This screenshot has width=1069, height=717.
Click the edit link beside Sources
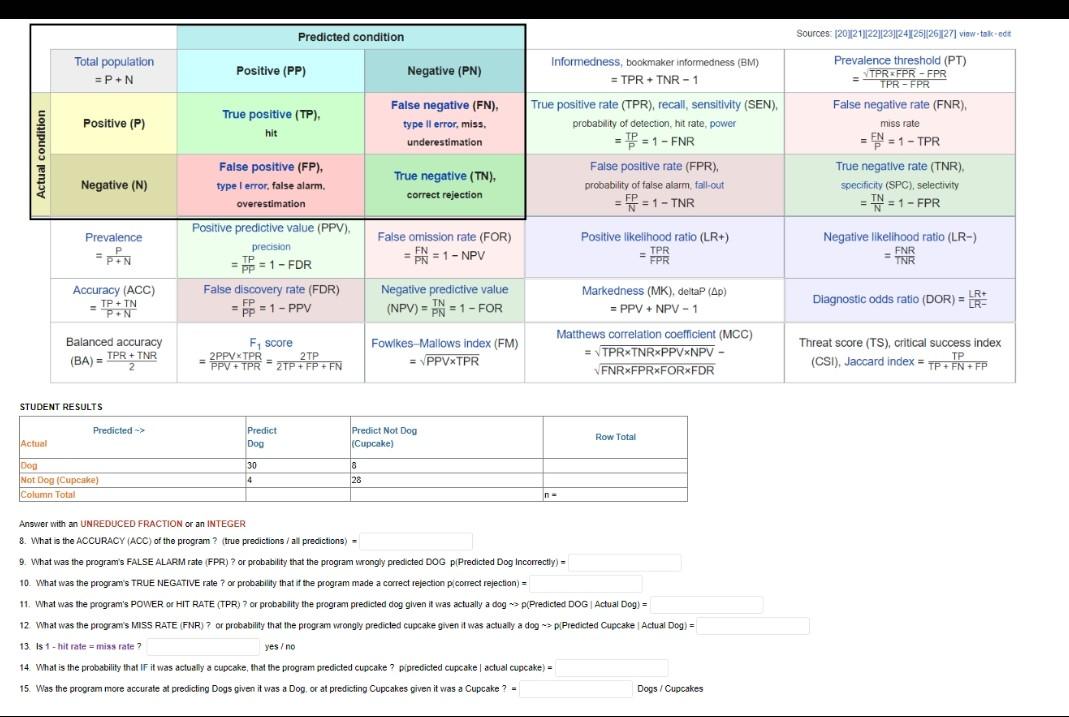pyautogui.click(x=1004, y=33)
